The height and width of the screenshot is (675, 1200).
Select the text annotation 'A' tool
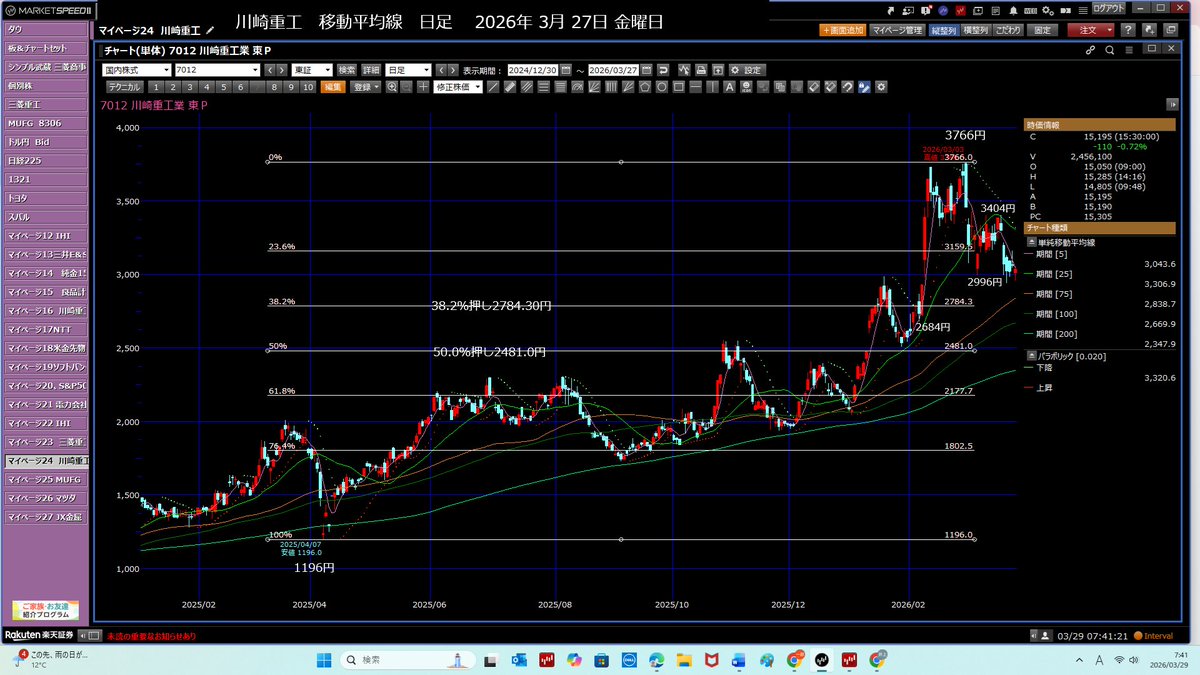pyautogui.click(x=729, y=87)
